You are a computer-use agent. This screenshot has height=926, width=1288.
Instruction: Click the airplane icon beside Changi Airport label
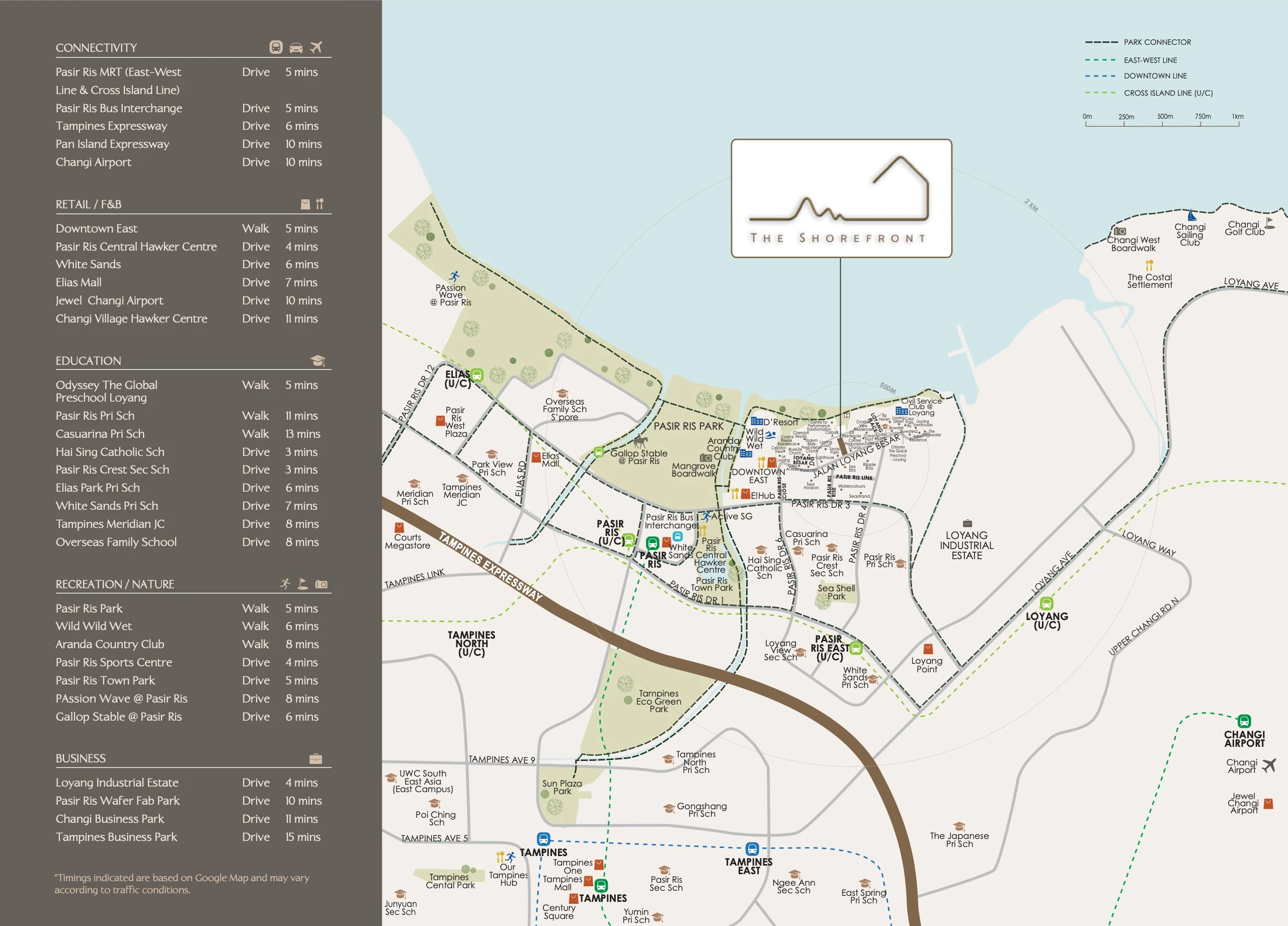(1269, 766)
